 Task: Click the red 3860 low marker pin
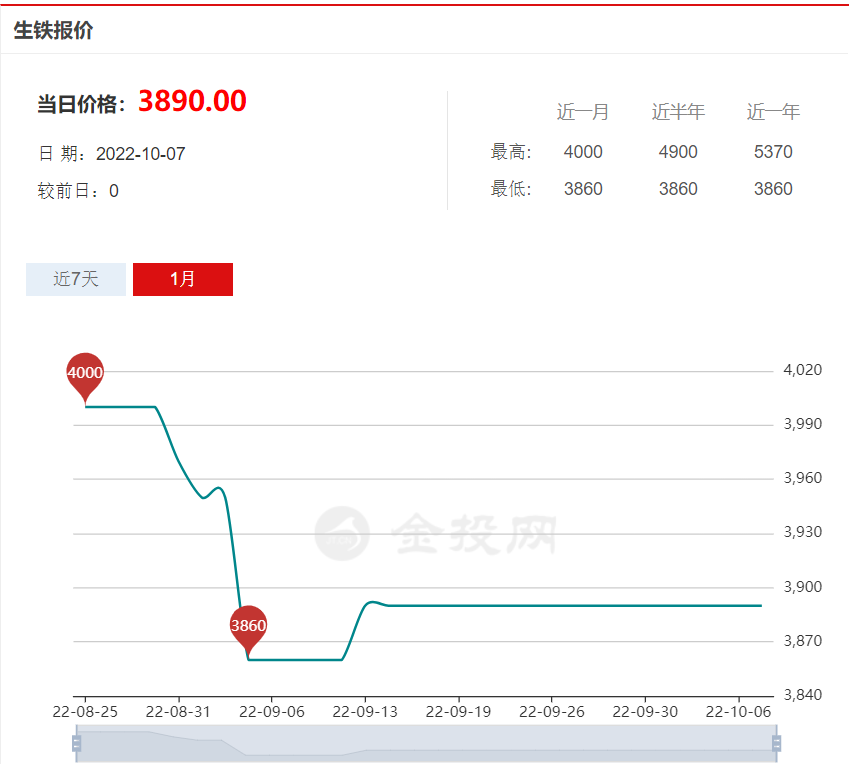tap(247, 627)
